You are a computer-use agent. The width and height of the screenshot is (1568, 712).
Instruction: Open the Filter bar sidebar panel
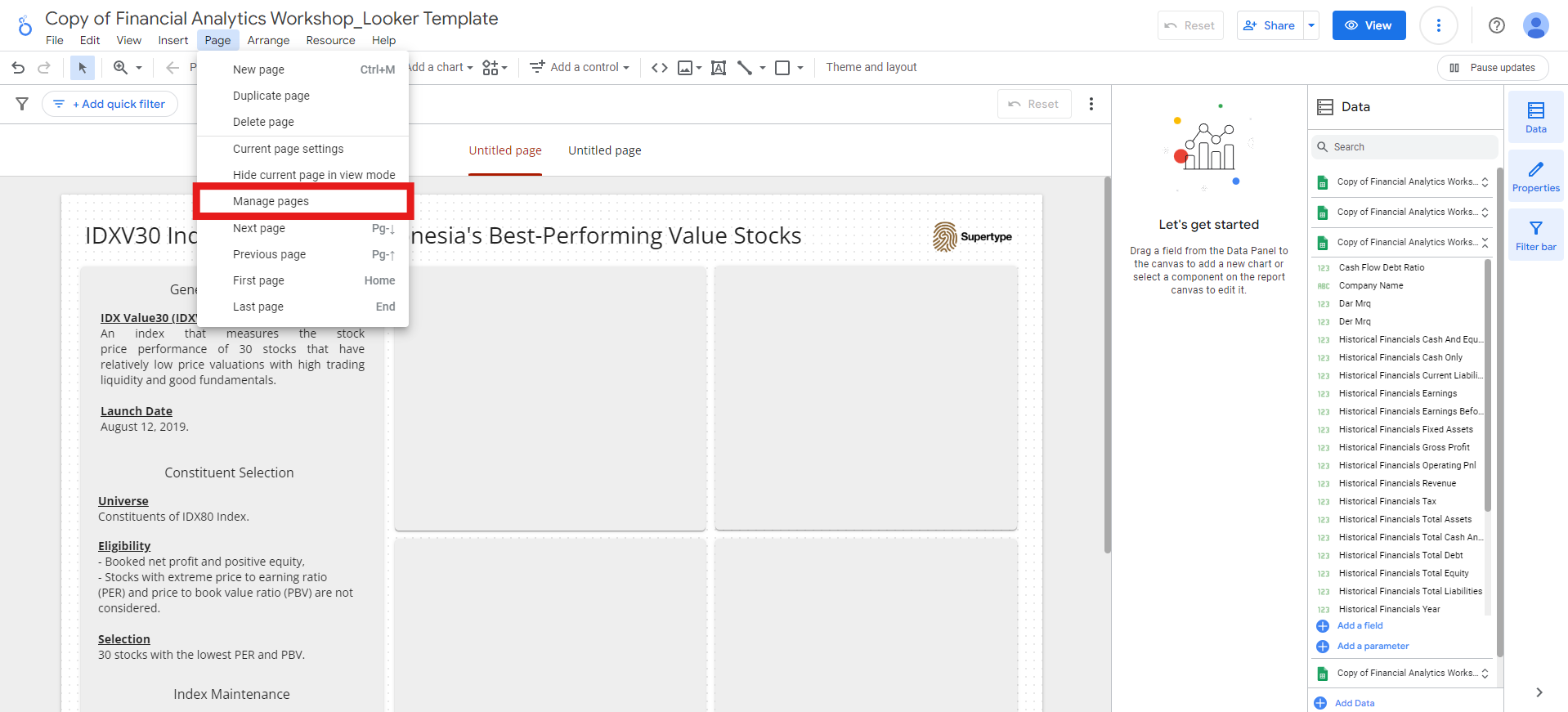coord(1536,235)
